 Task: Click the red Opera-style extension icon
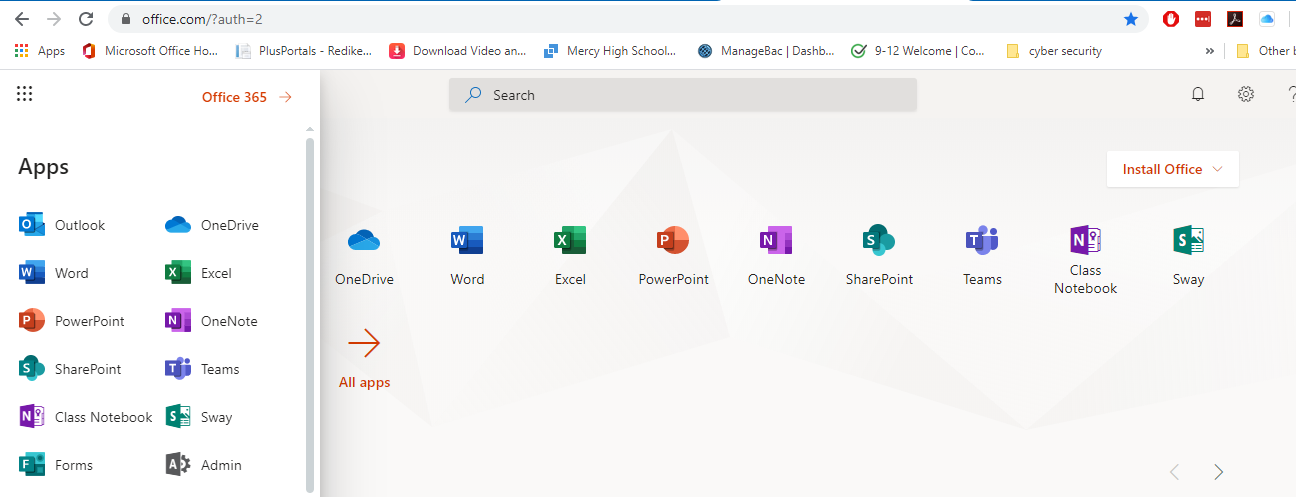pos(1171,19)
